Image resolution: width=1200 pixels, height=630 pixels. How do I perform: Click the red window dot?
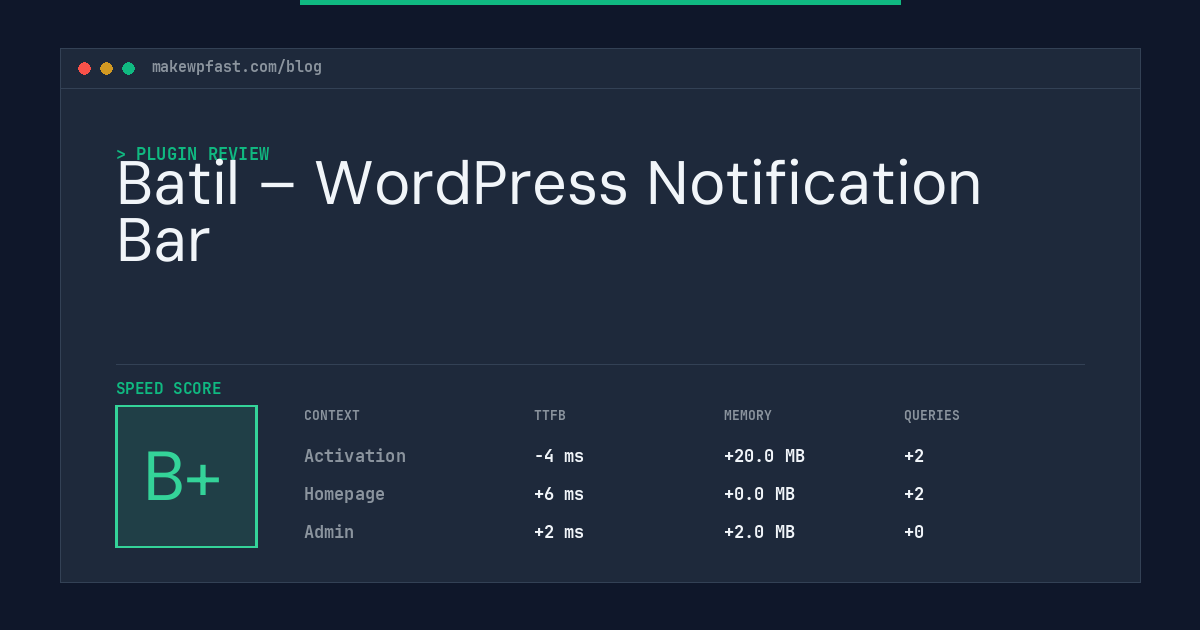84,68
